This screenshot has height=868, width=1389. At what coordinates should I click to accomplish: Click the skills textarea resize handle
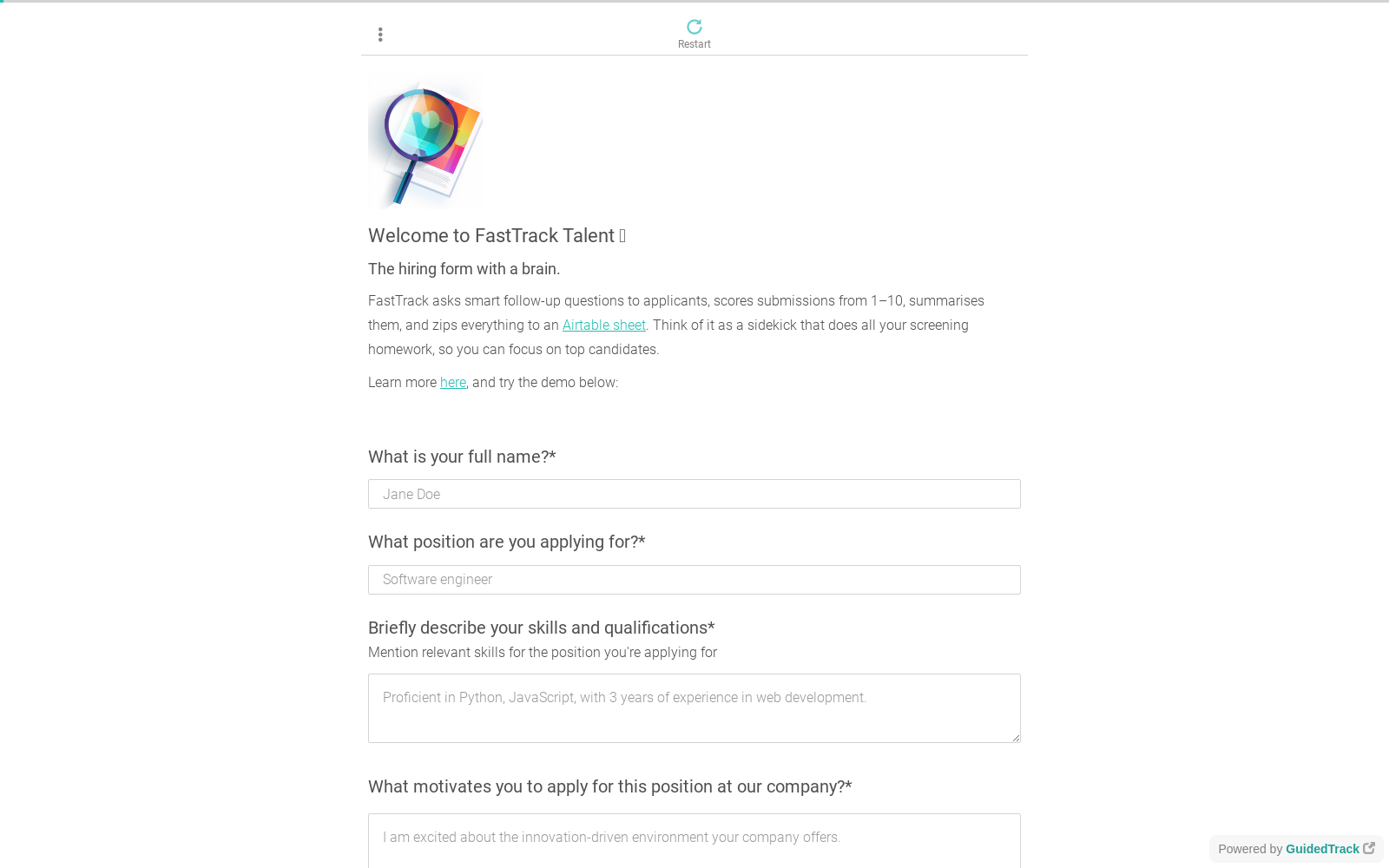click(x=1015, y=737)
